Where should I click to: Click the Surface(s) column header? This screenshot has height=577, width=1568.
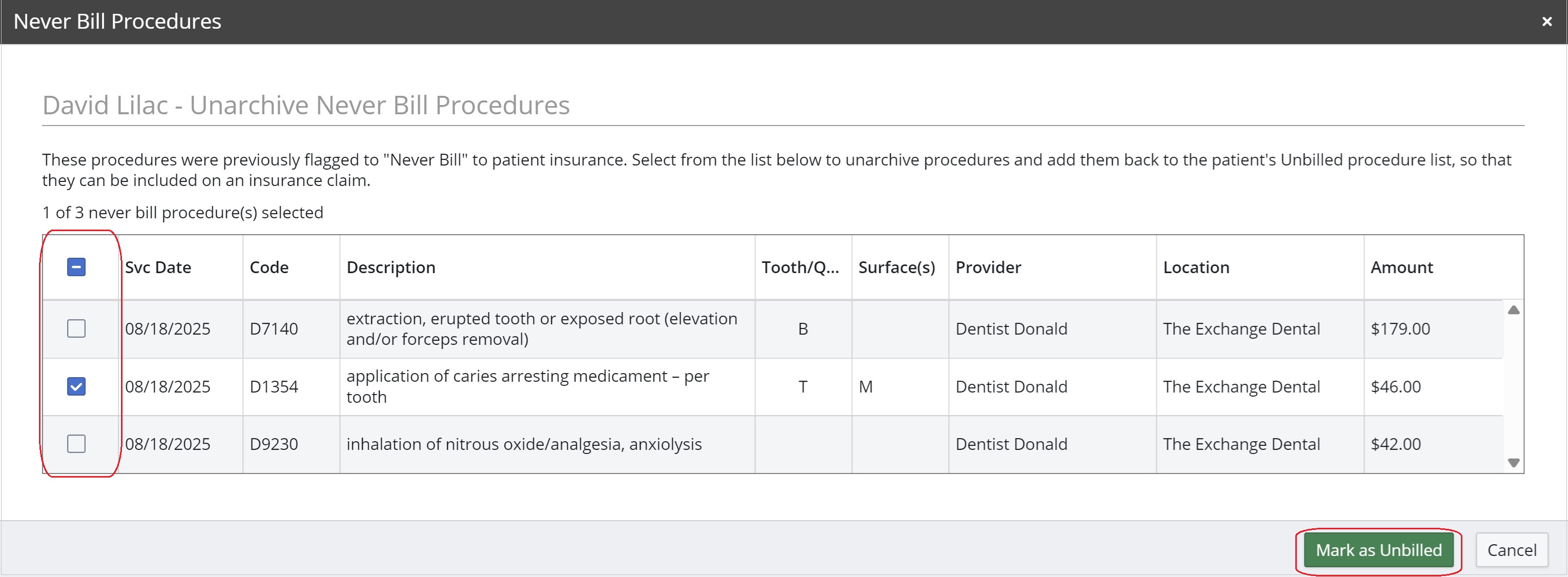click(x=896, y=268)
